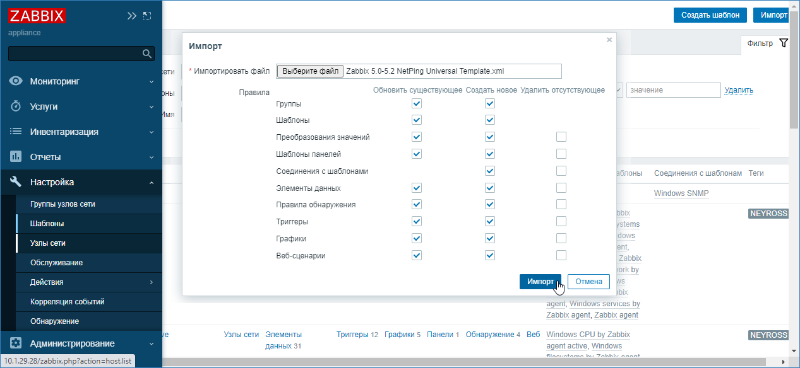
Task: Expand the Инвентаризация menu
Action: (x=81, y=132)
